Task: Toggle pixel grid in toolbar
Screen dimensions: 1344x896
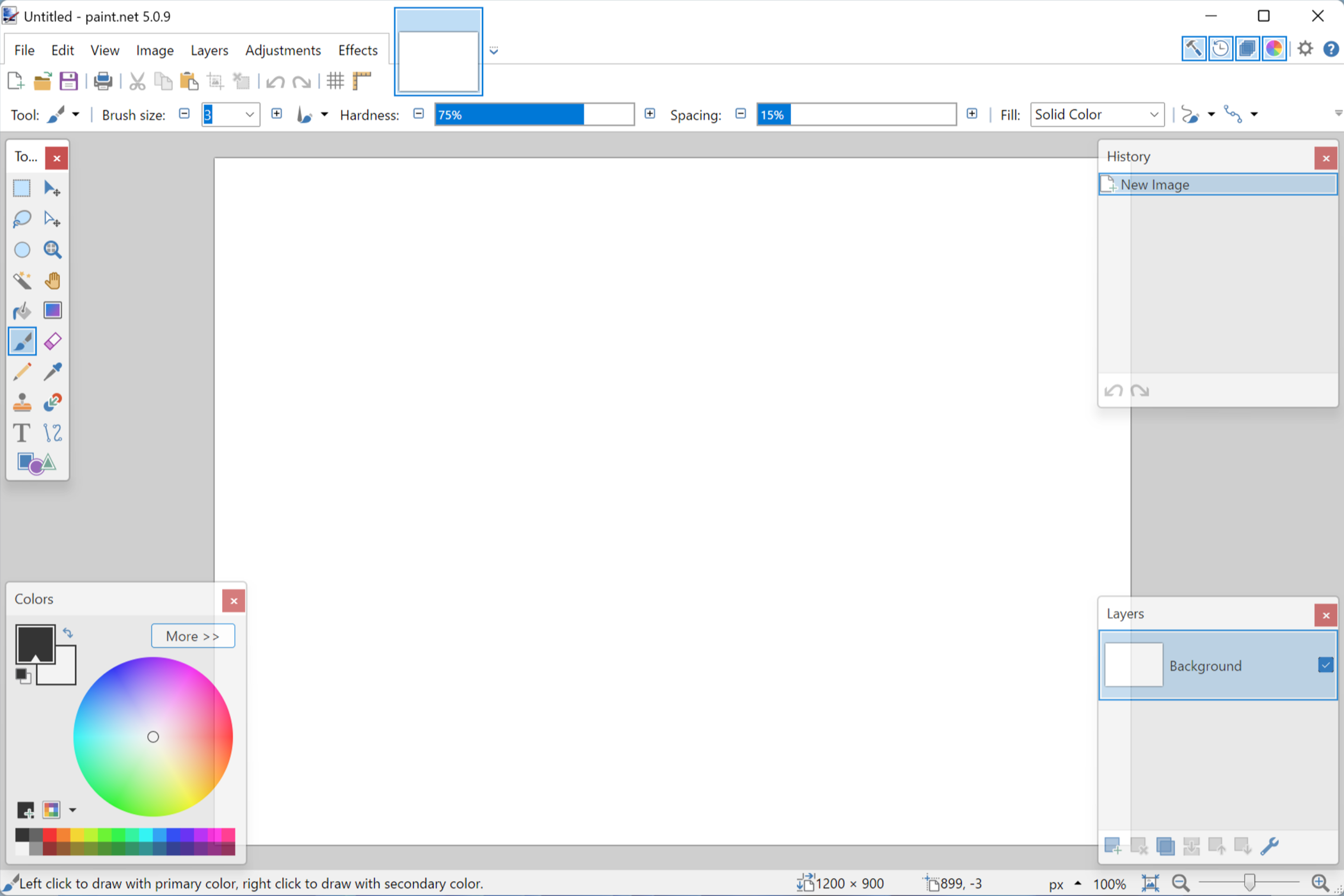Action: [x=335, y=81]
